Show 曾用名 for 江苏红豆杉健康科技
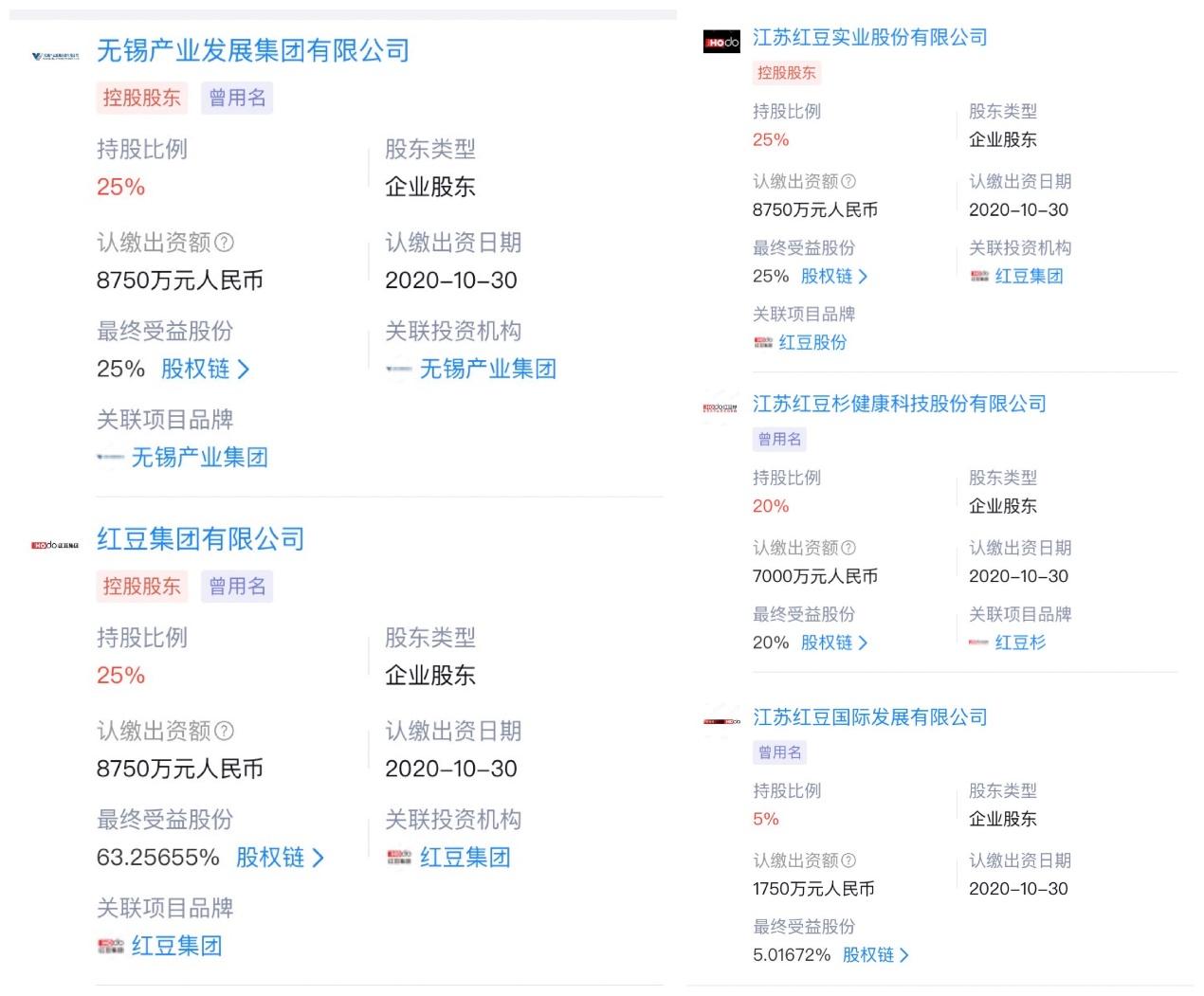The height and width of the screenshot is (996, 1204). [780, 439]
